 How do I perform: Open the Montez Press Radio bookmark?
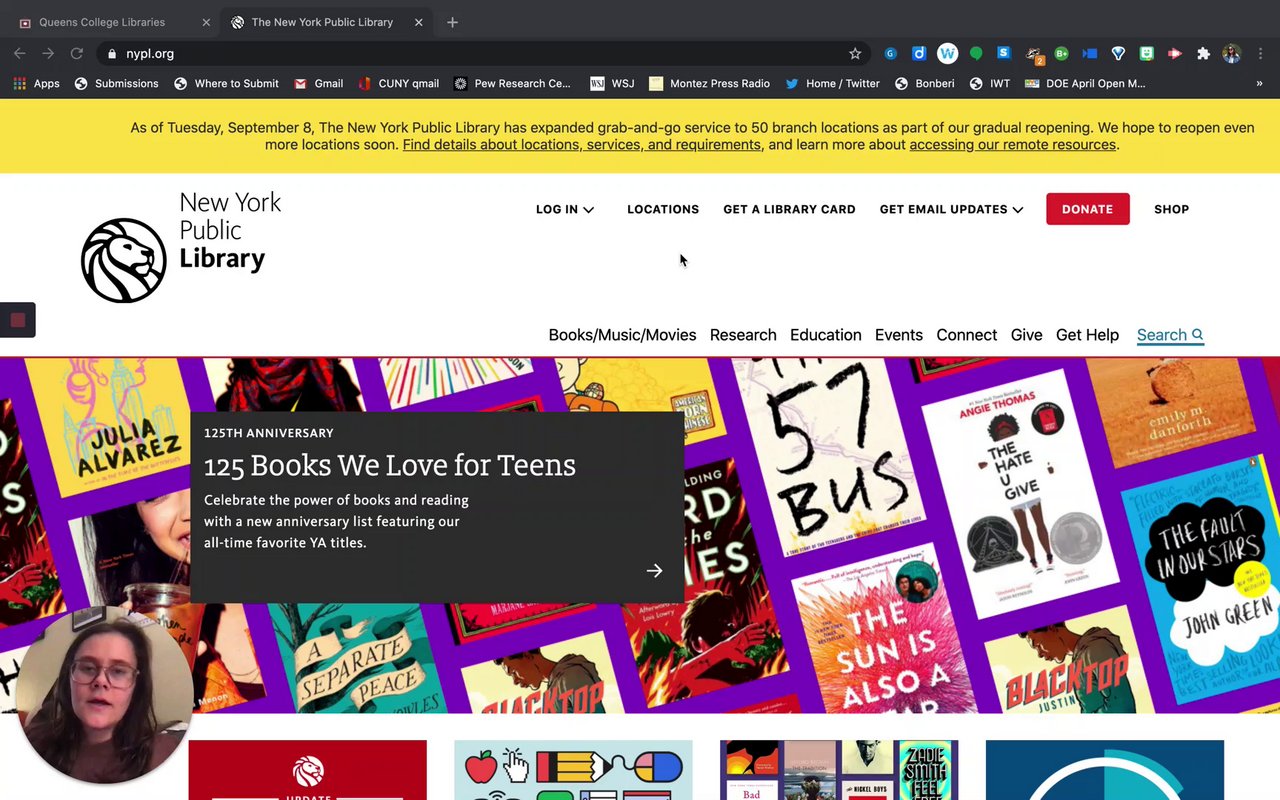point(709,84)
